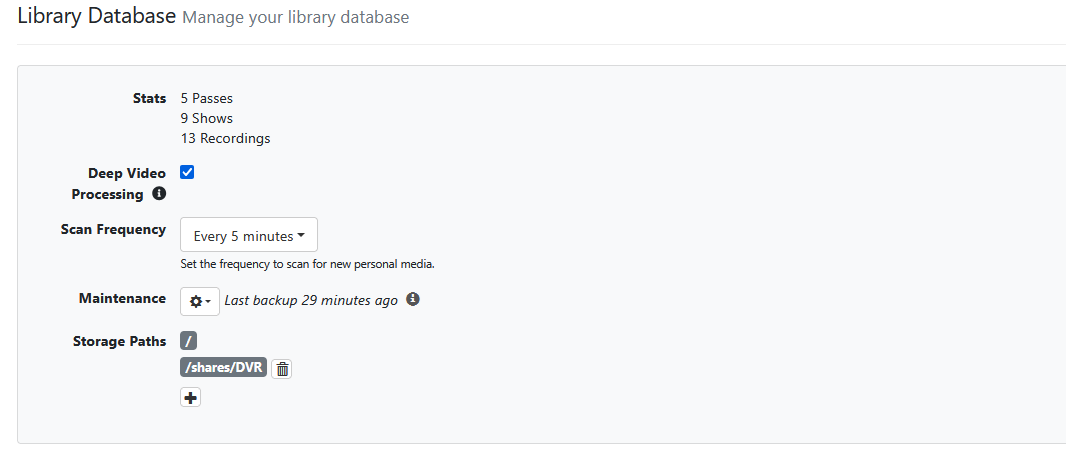Click the 13 Recordings stat
Image resolution: width=1066 pixels, height=451 pixels.
(225, 138)
